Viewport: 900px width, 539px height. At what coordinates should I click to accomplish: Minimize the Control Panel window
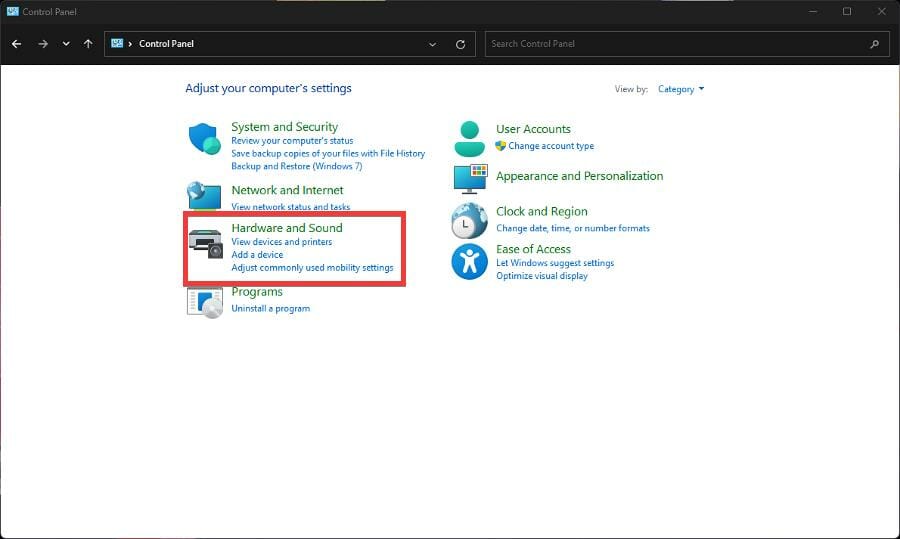click(813, 11)
